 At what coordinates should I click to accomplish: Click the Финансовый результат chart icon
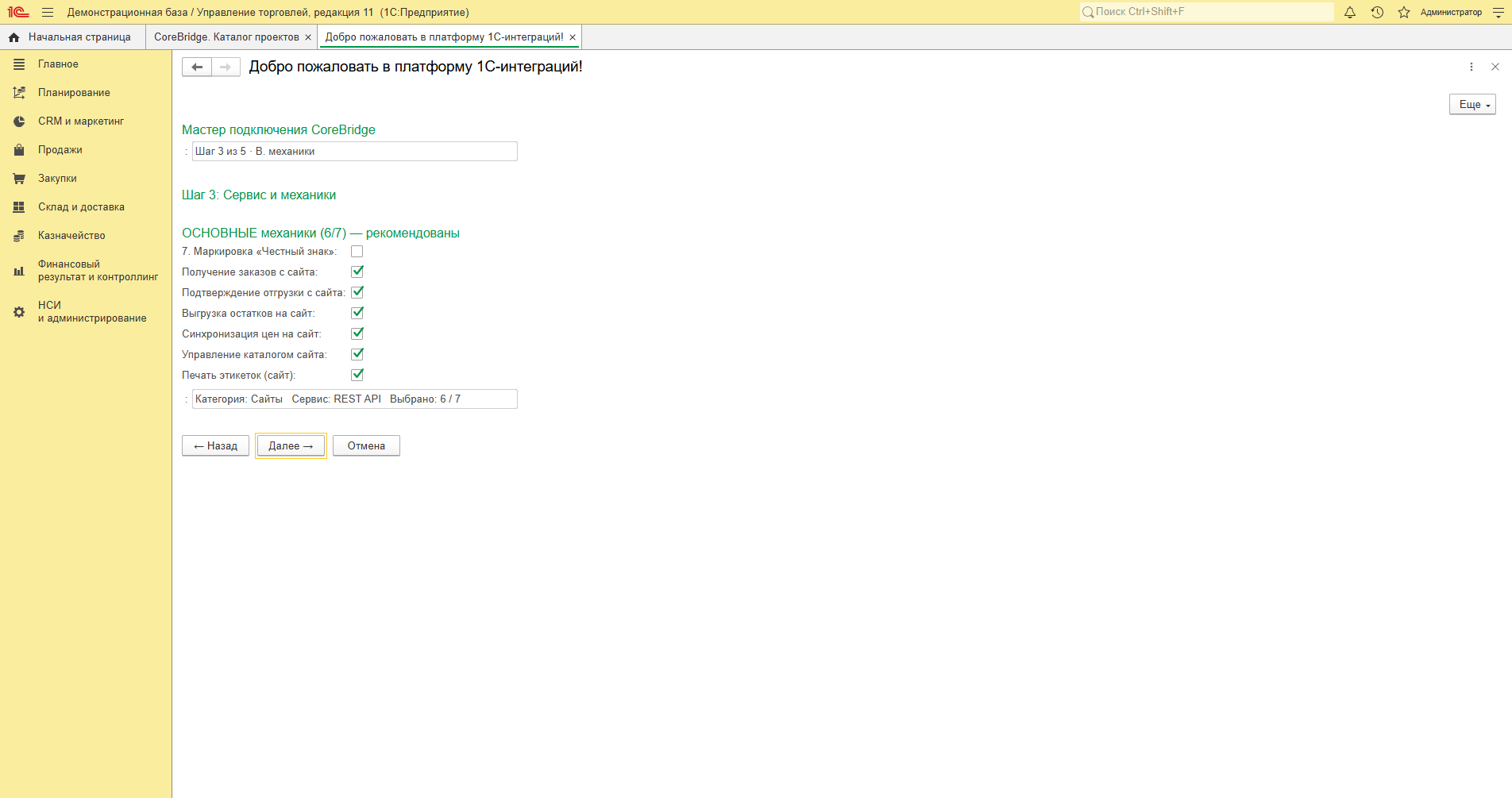click(19, 271)
